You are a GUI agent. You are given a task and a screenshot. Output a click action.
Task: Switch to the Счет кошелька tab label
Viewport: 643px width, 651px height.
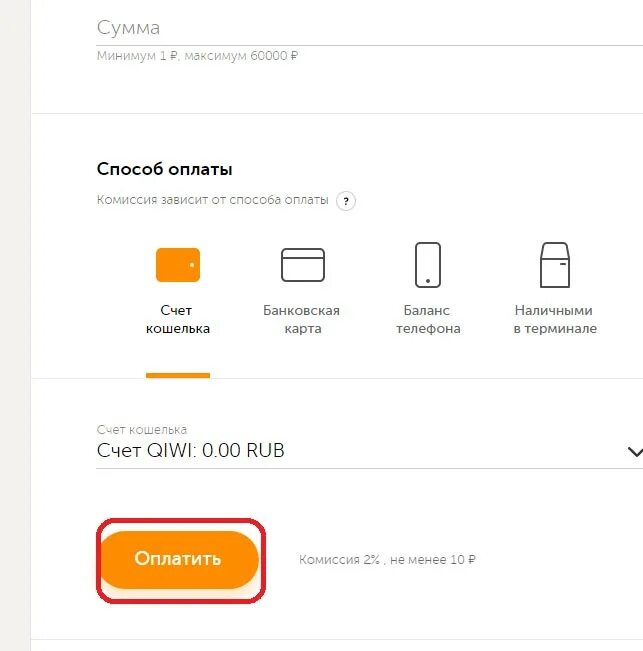[178, 320]
